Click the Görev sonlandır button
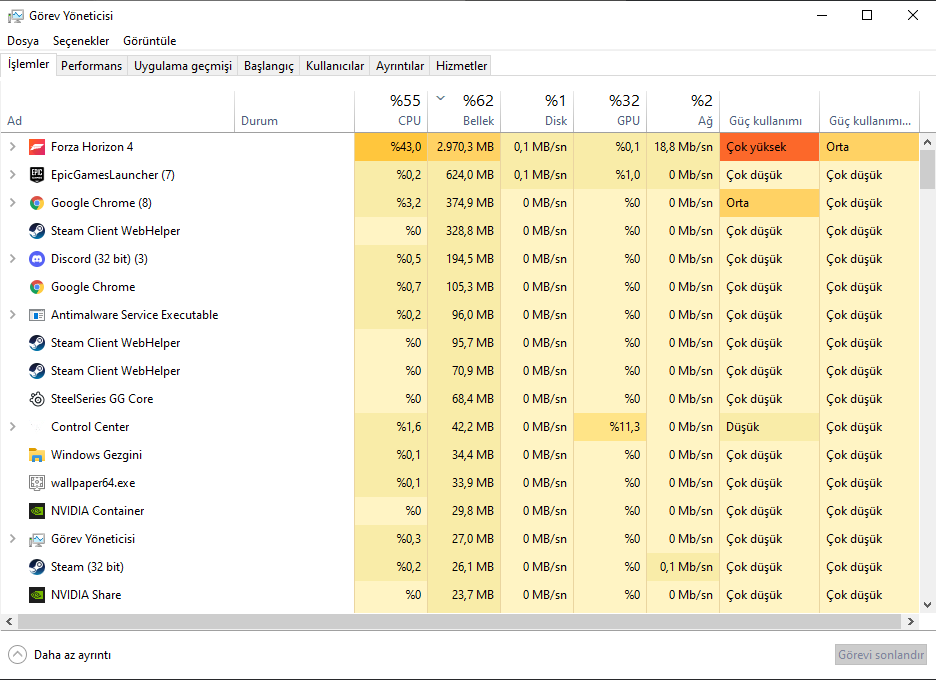 coord(881,655)
